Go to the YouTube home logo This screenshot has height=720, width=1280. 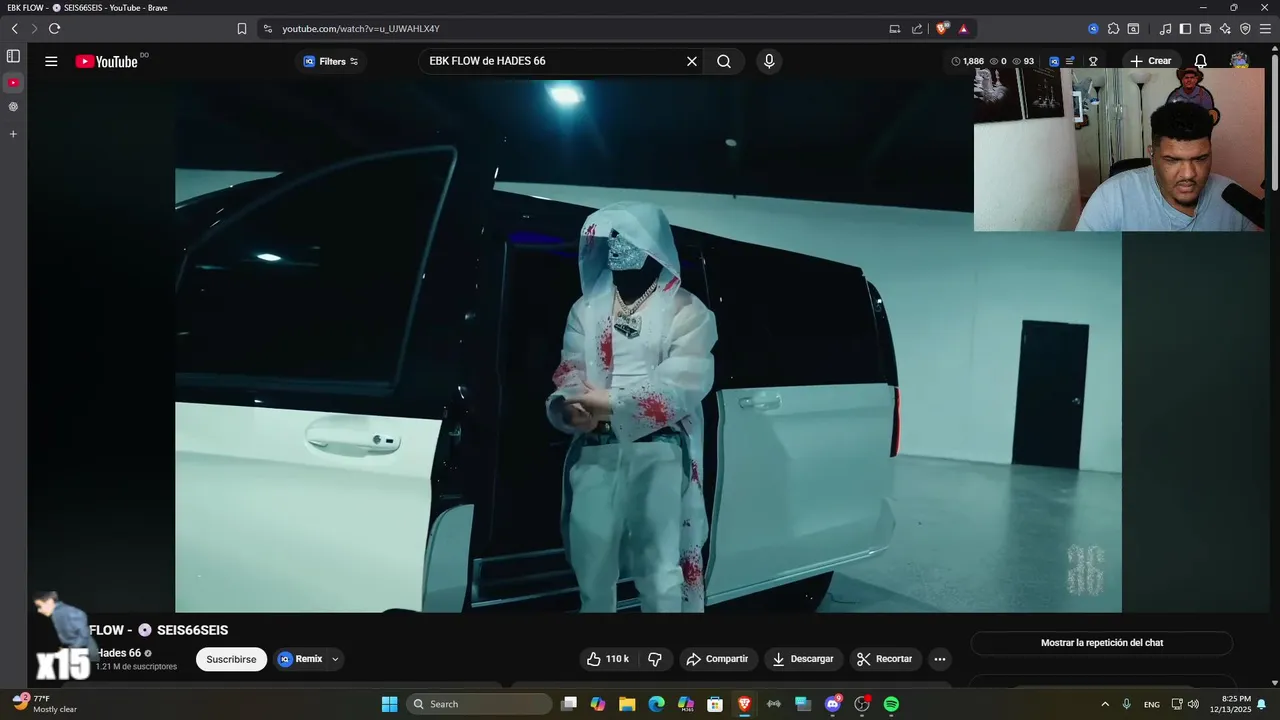click(106, 61)
